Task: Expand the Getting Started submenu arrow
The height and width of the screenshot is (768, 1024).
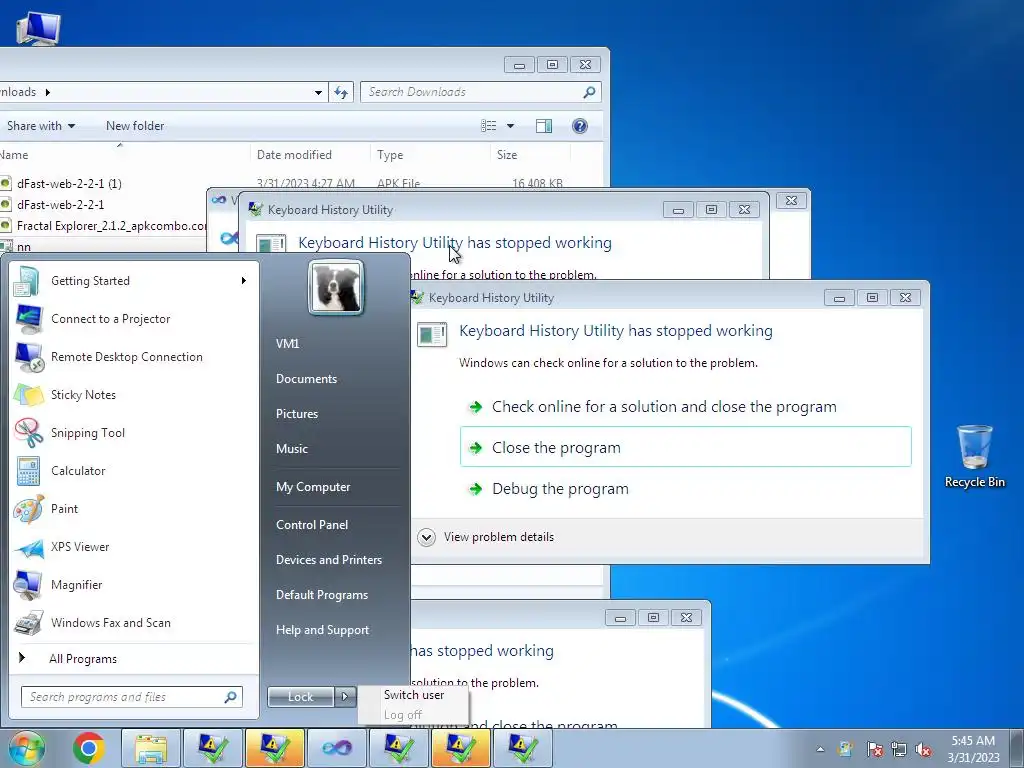Action: click(244, 281)
